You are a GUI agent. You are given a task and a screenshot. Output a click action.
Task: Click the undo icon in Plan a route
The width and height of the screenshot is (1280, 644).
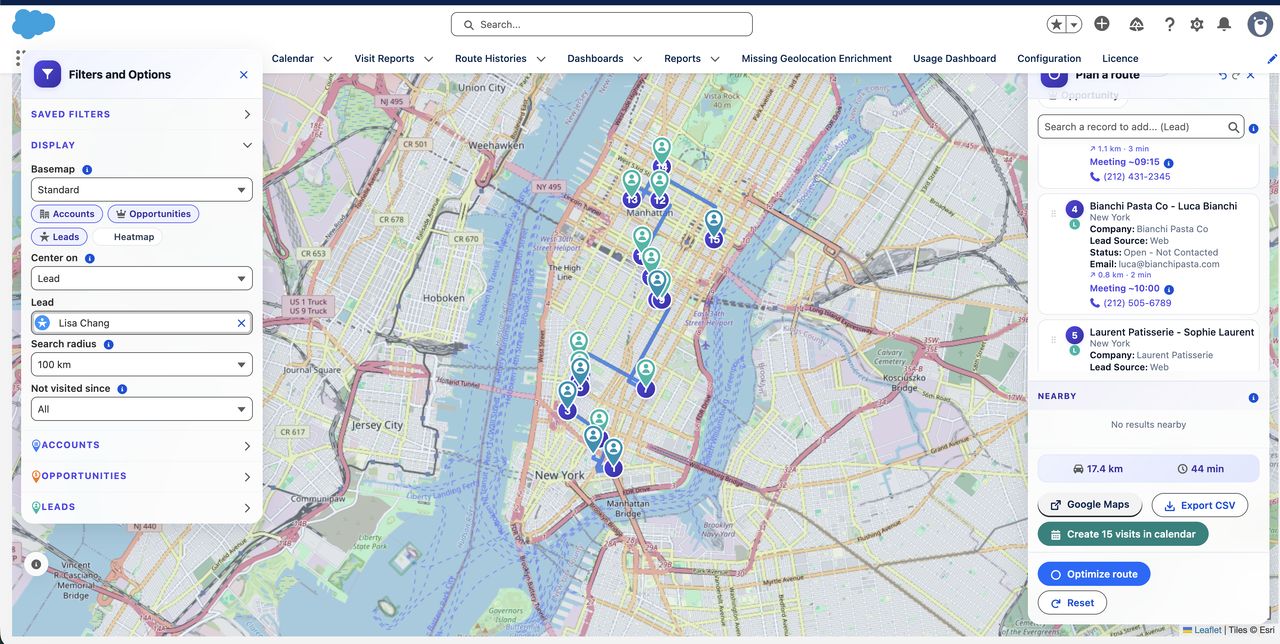[x=1222, y=75]
